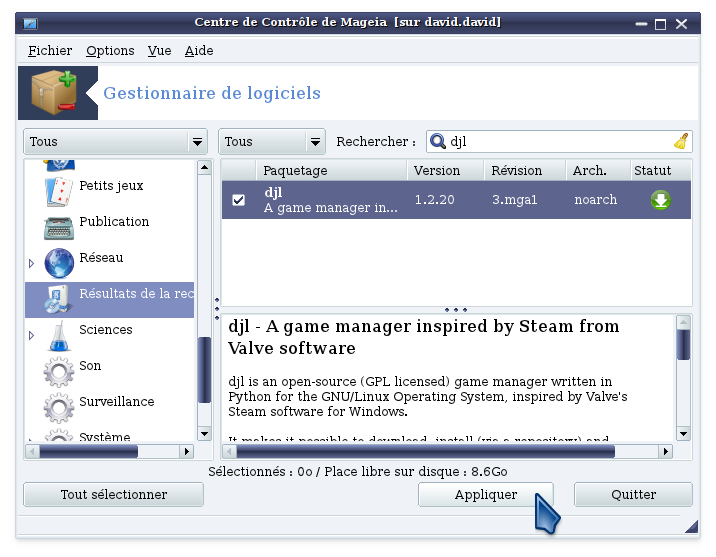Screen dimensions: 716x557
Task: Clear the search with the broom icon
Action: [x=681, y=141]
